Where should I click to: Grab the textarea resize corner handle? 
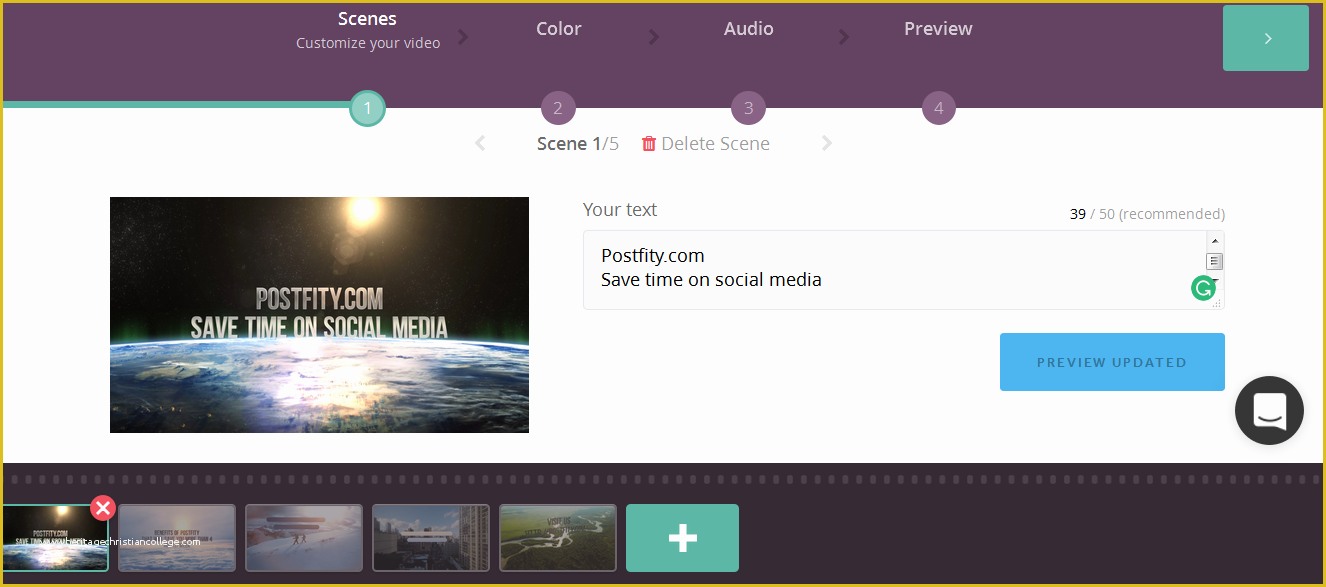pyautogui.click(x=1217, y=303)
